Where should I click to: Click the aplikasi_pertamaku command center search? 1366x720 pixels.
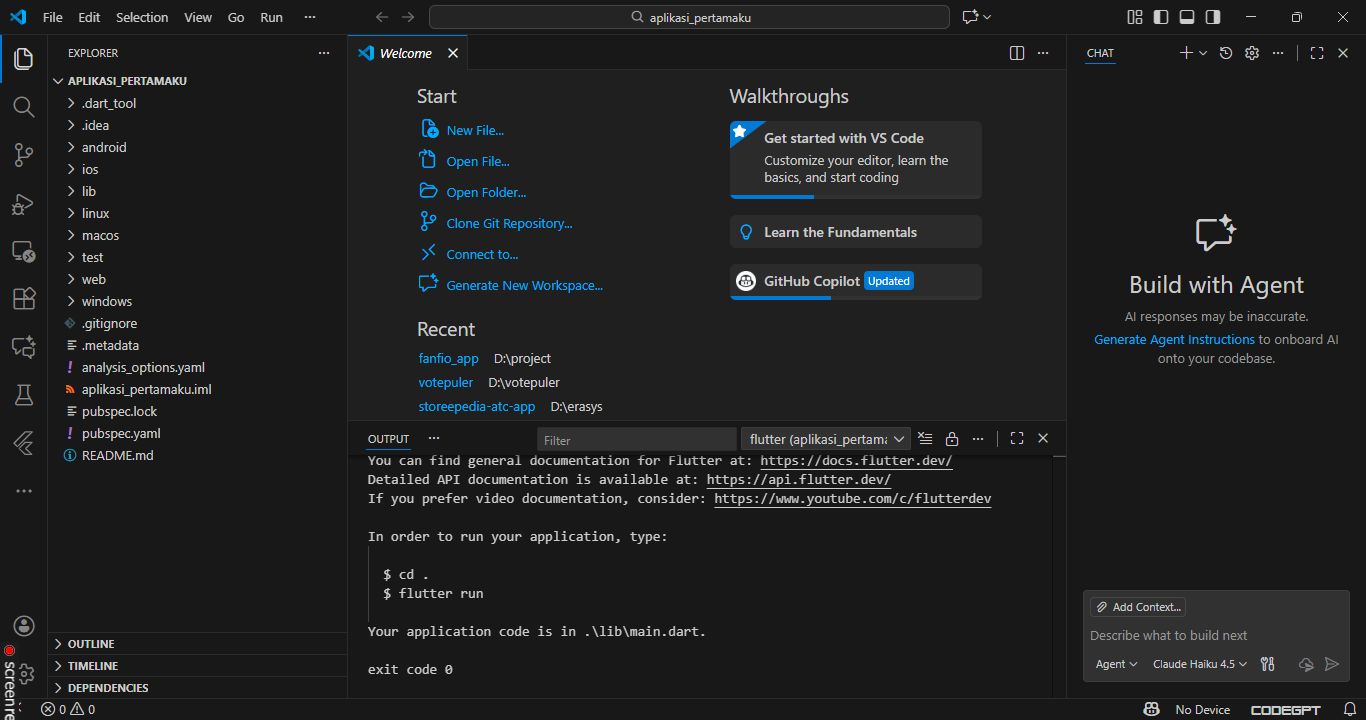click(x=689, y=17)
